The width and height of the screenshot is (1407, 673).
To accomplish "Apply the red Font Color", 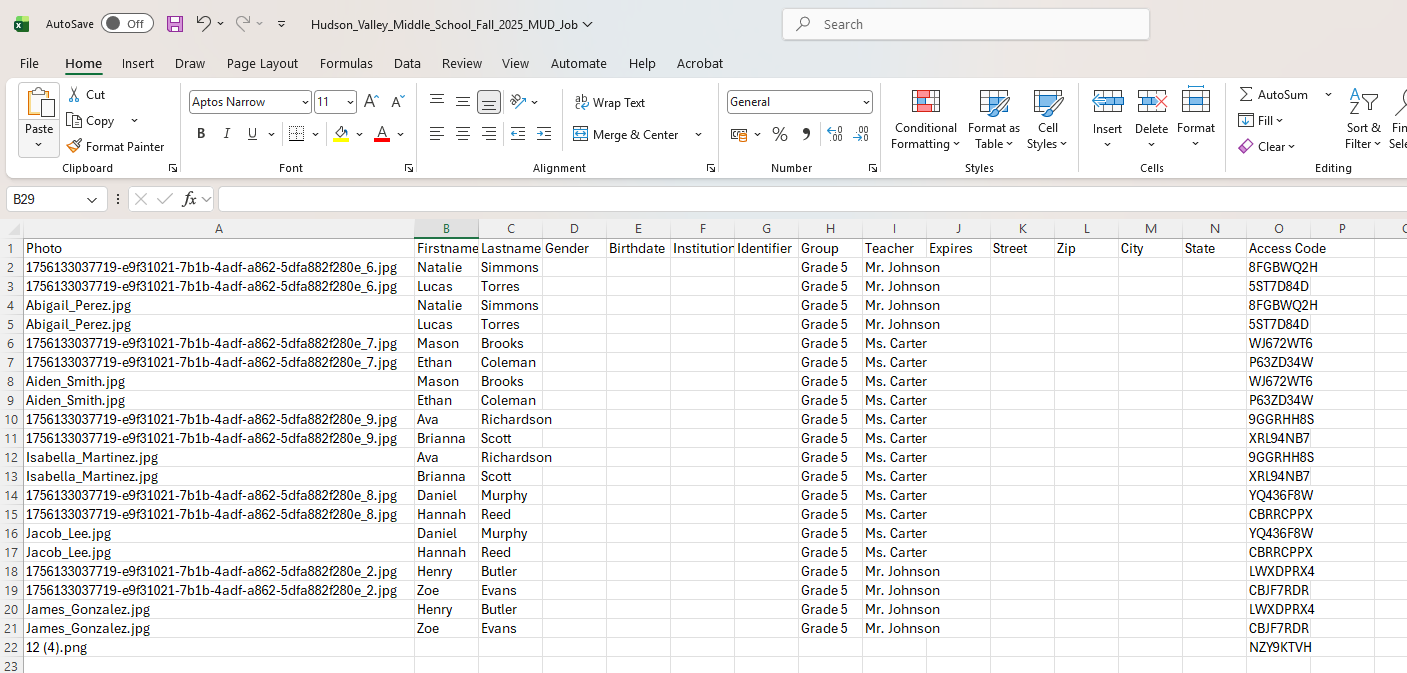I will click(381, 134).
